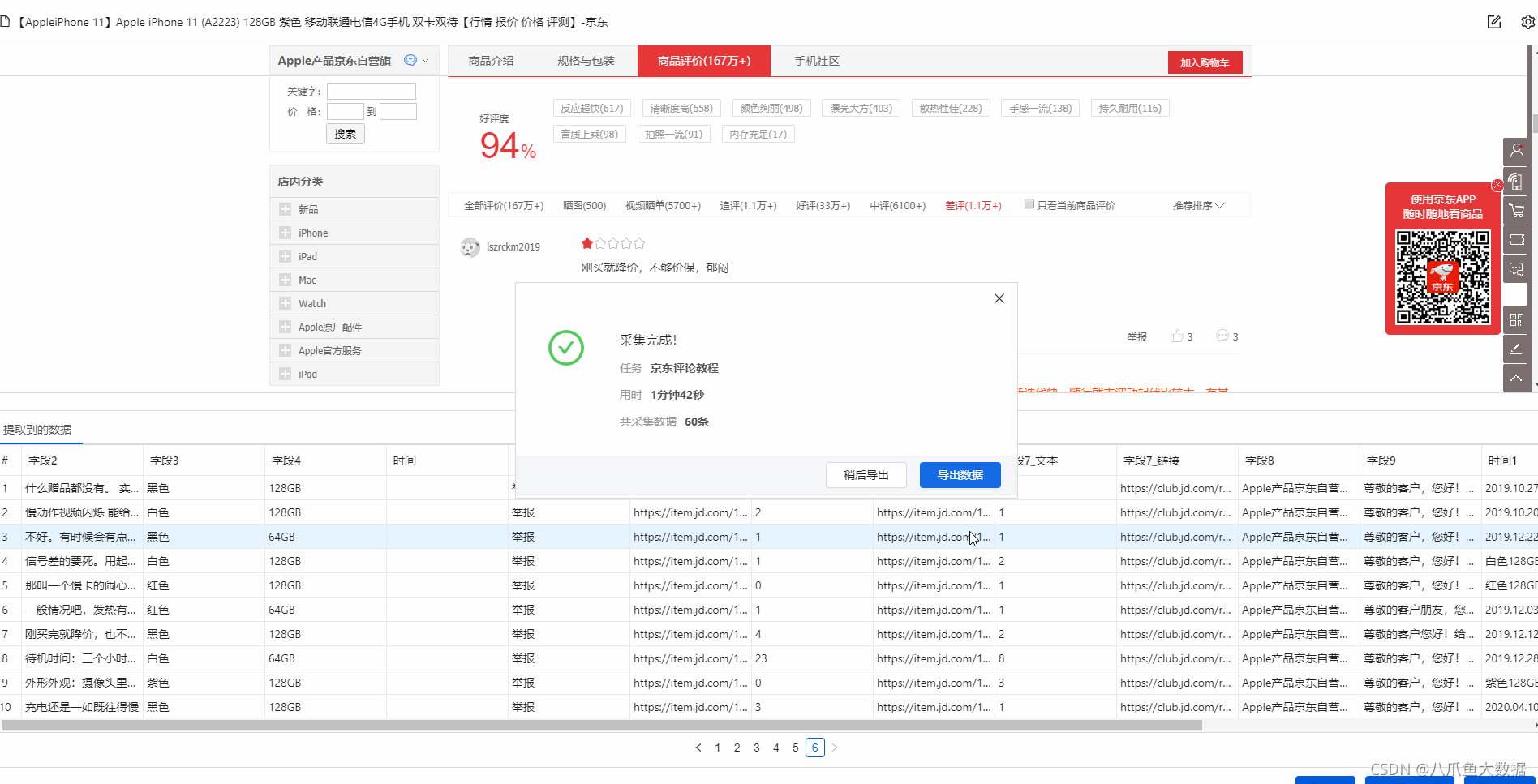This screenshot has width=1538, height=784.
Task: Click the blue customer service chat icon
Action: tap(410, 60)
